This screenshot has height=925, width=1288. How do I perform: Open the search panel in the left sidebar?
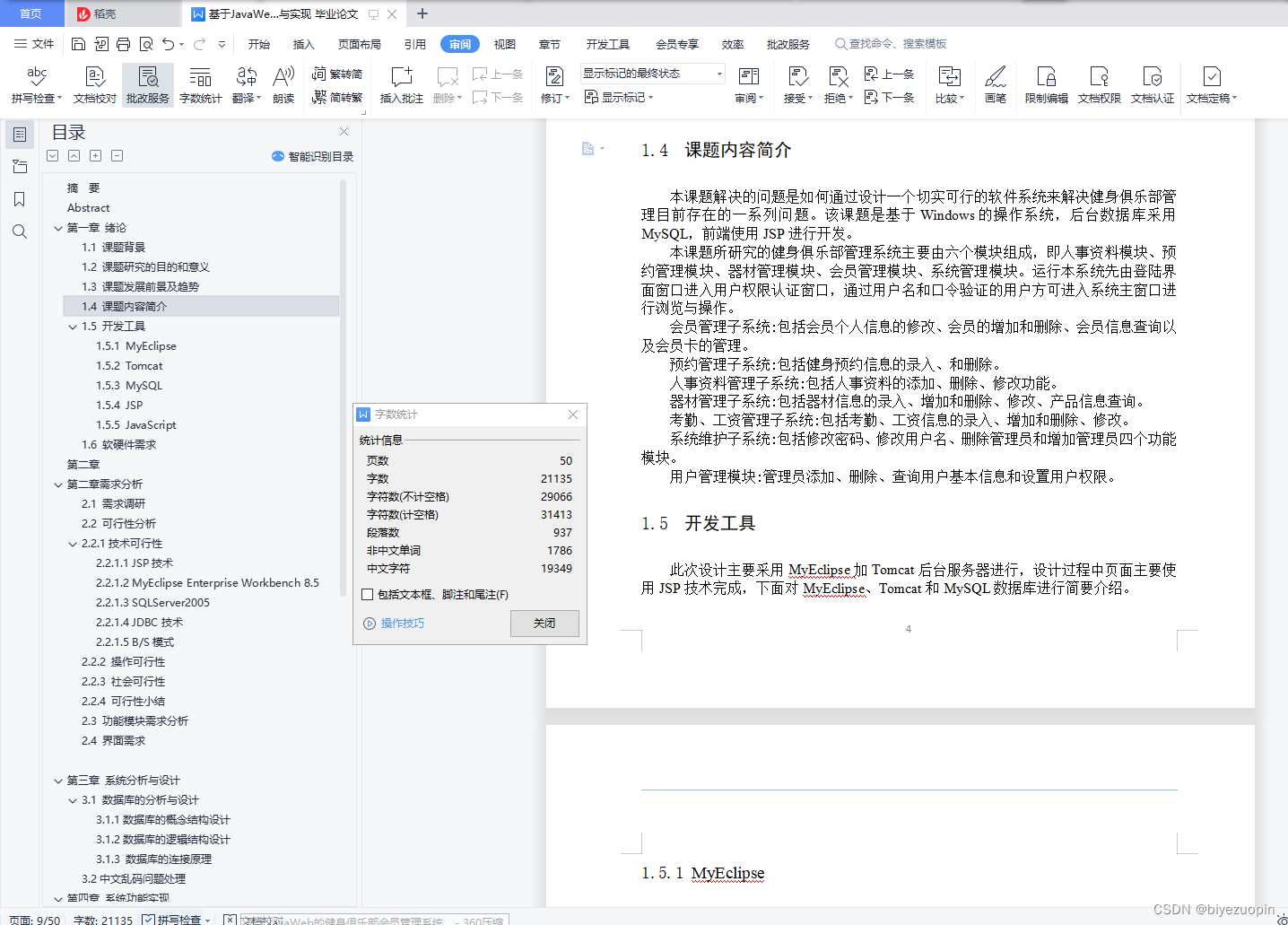click(x=19, y=231)
